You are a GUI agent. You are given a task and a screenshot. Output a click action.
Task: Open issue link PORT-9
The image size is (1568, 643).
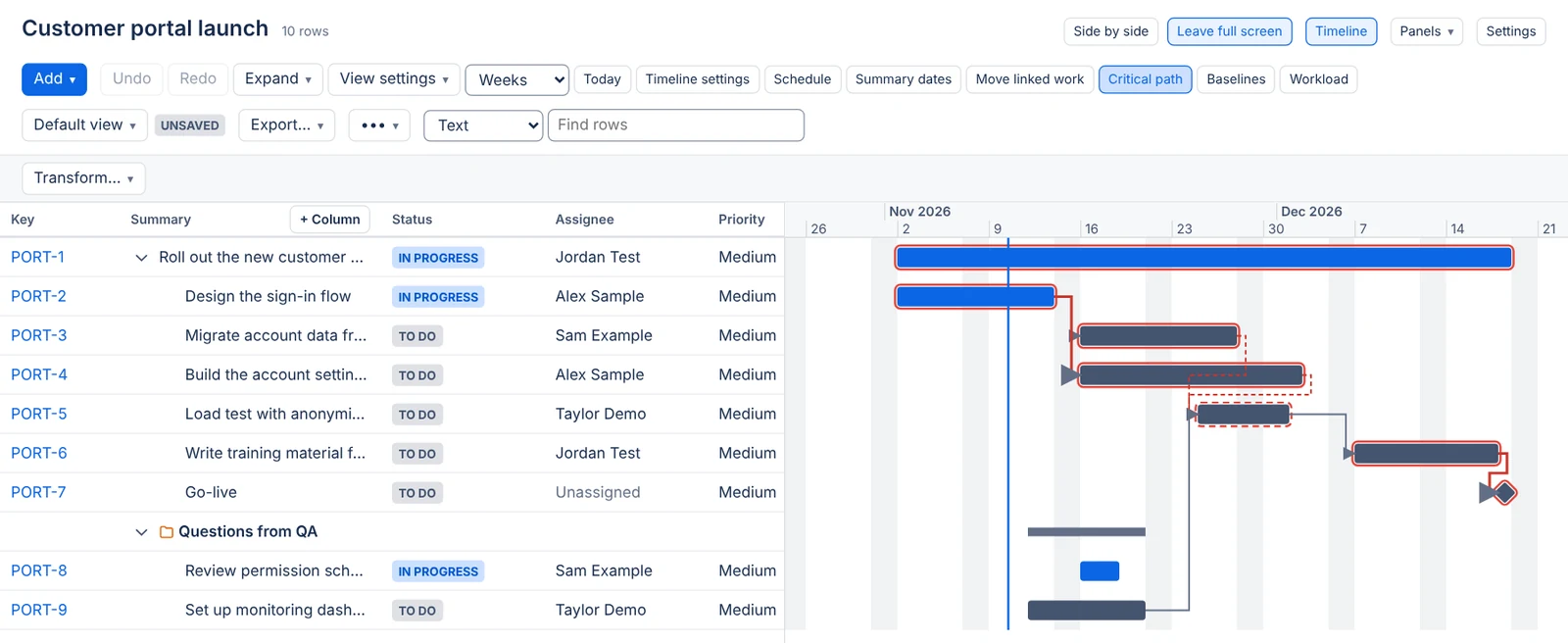point(39,610)
